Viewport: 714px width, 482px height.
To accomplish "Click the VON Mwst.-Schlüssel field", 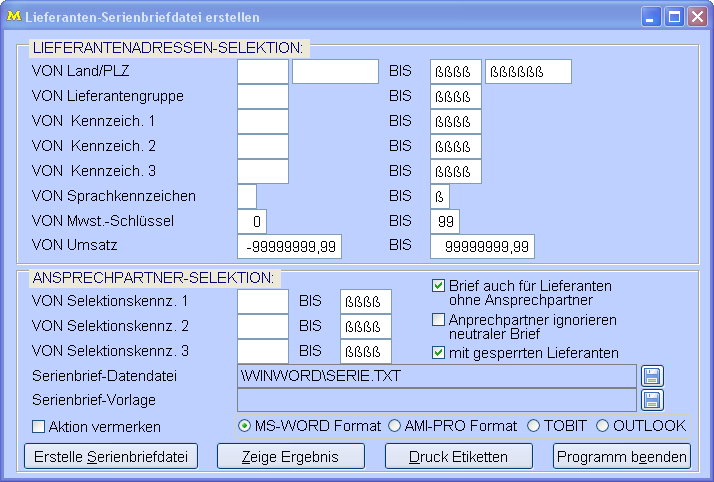I will click(252, 221).
